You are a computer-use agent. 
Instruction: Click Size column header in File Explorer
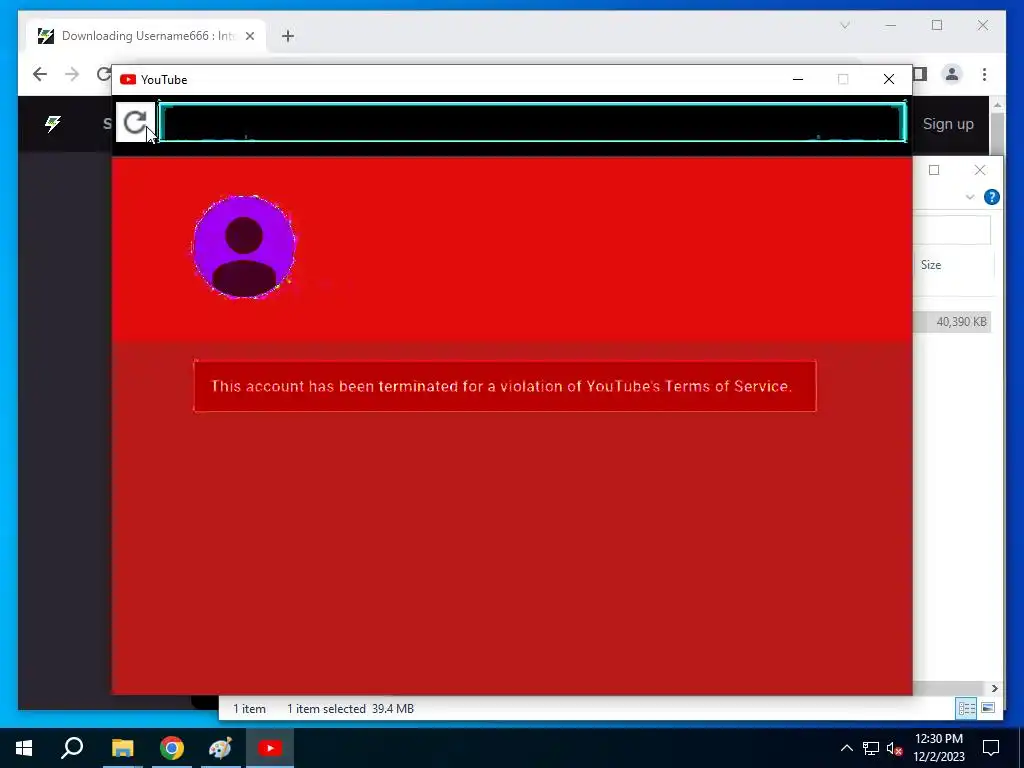tap(931, 265)
